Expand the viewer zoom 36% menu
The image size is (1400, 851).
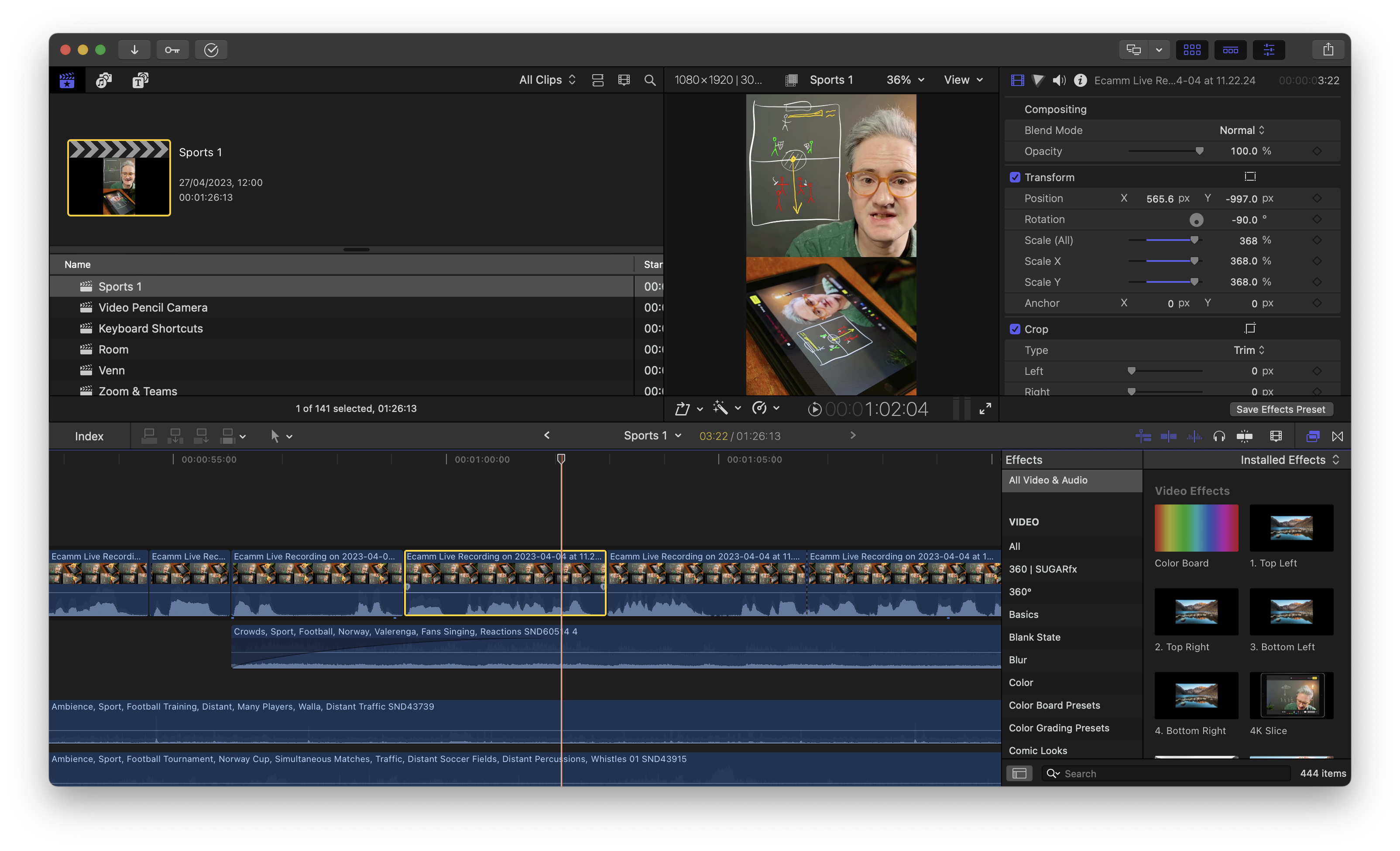[x=905, y=80]
